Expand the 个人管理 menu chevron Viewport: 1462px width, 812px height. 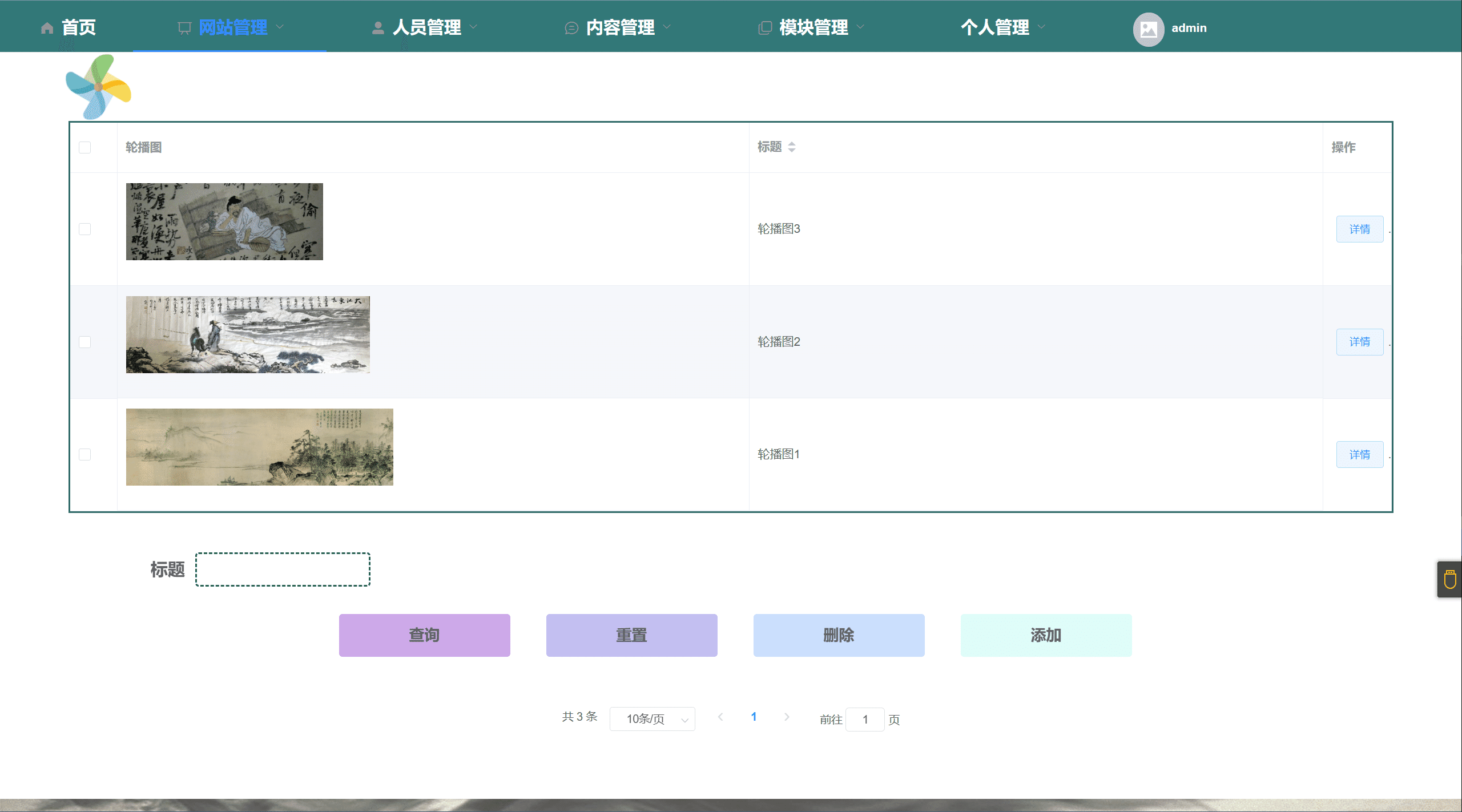1041,27
